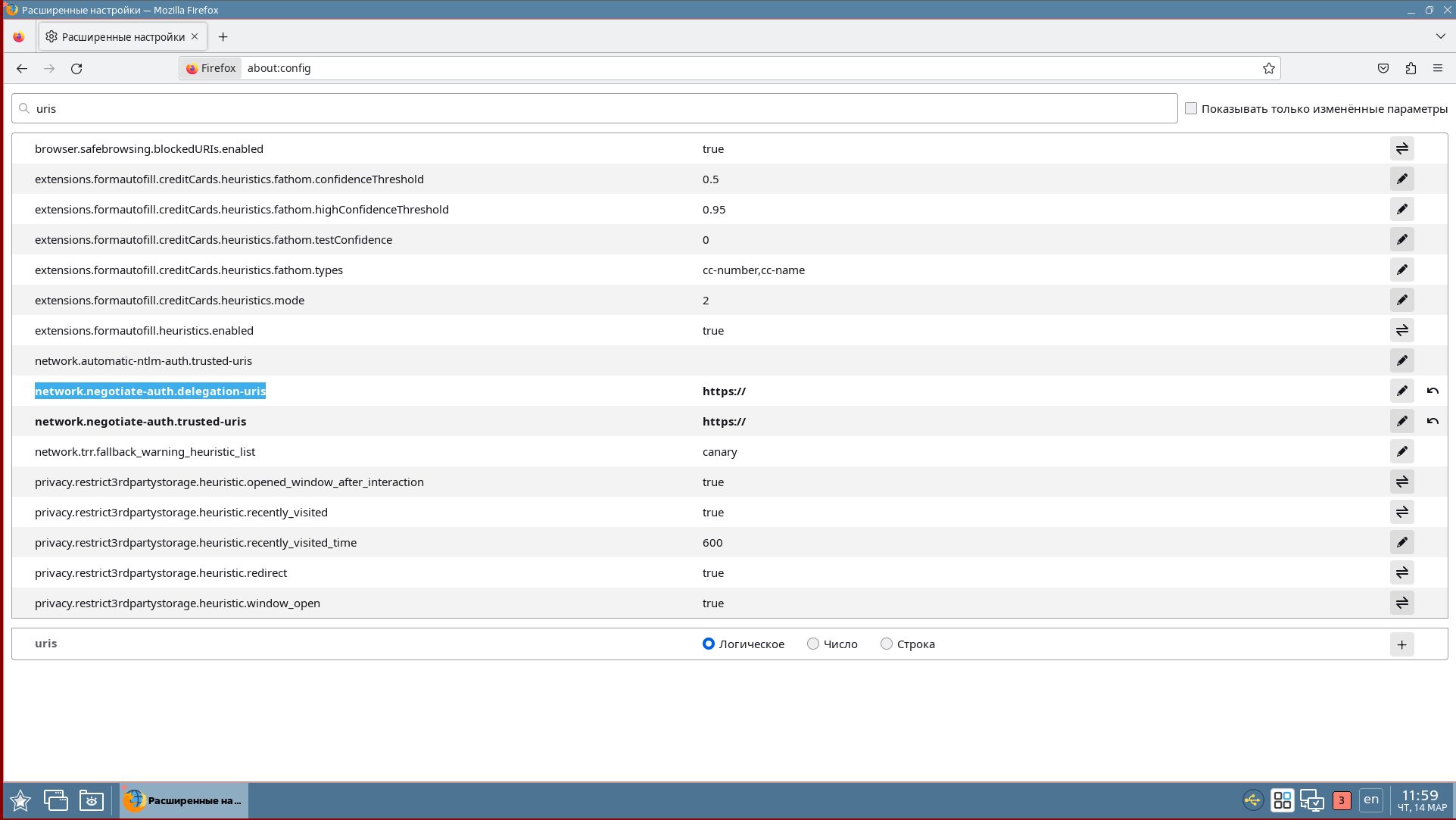Select Строка type radio button
This screenshot has height=820, width=1456.
coord(887,644)
